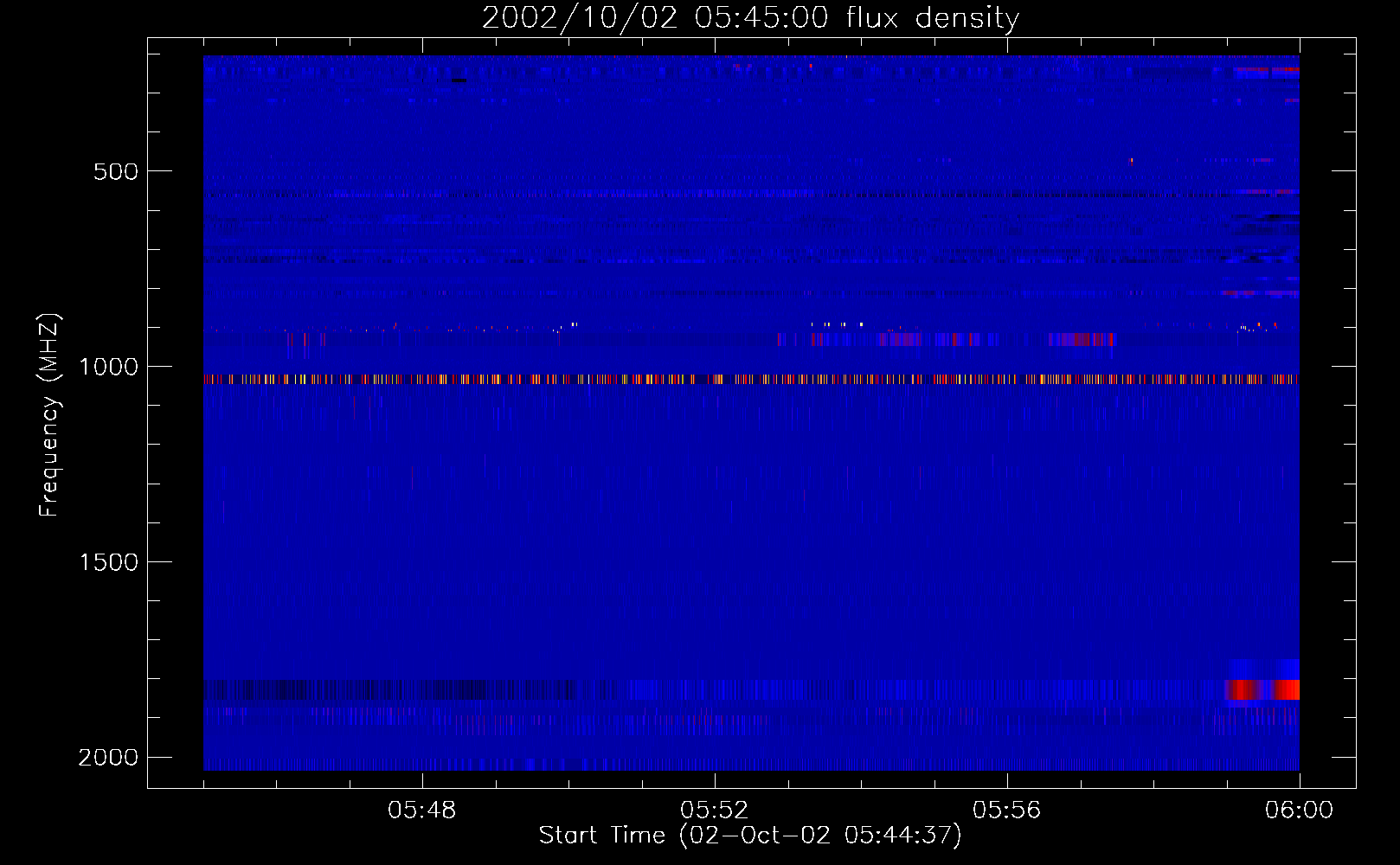Click the 'Frequency (MHZ)' axis label

50,415
